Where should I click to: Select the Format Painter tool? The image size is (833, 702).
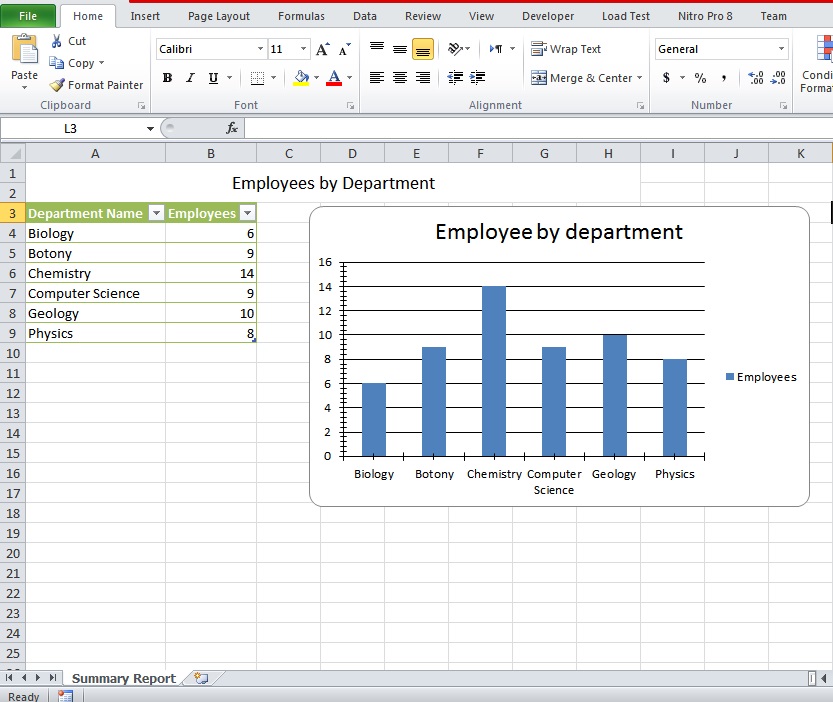96,85
